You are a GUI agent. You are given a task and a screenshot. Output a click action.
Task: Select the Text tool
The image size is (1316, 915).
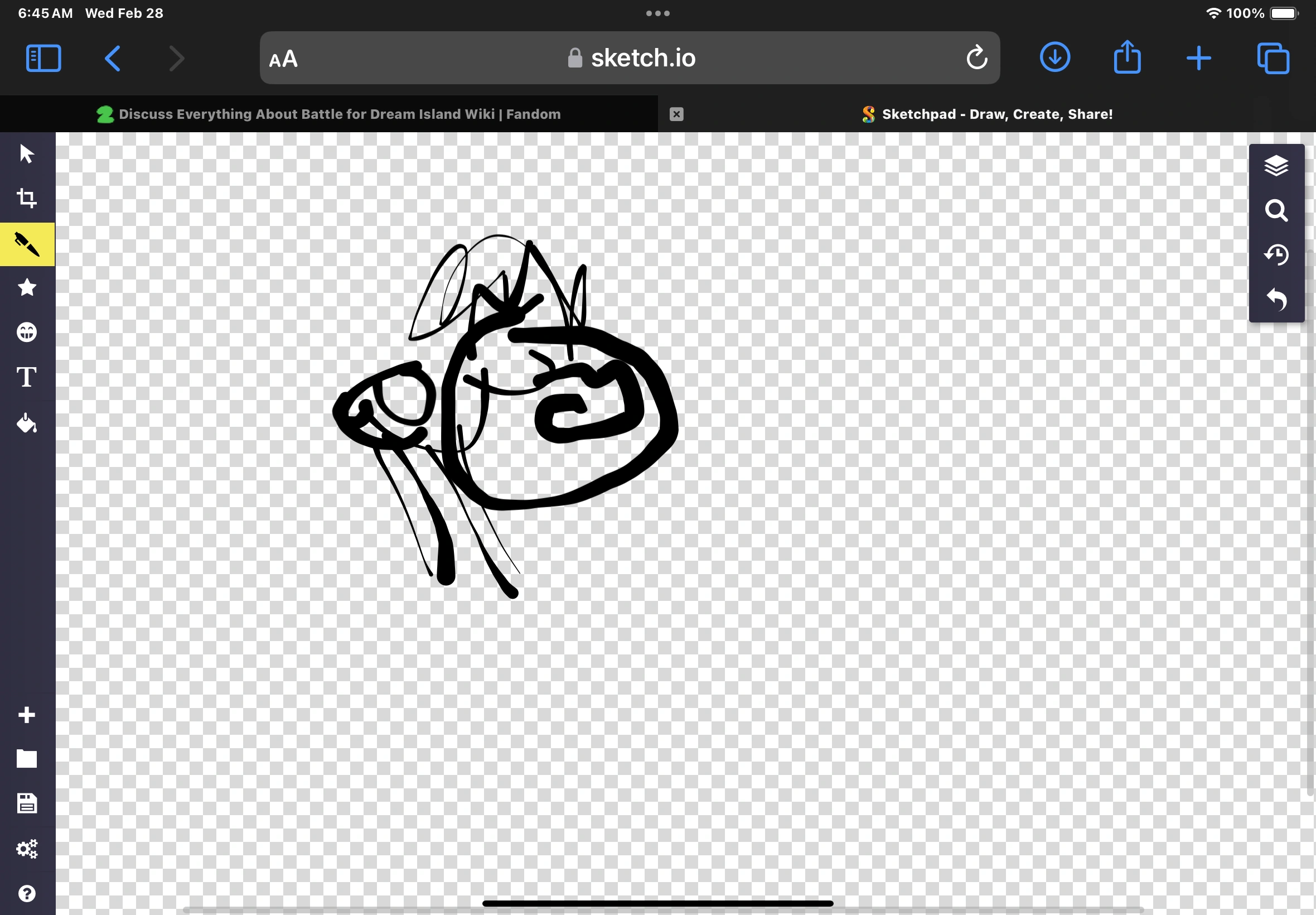(x=27, y=376)
